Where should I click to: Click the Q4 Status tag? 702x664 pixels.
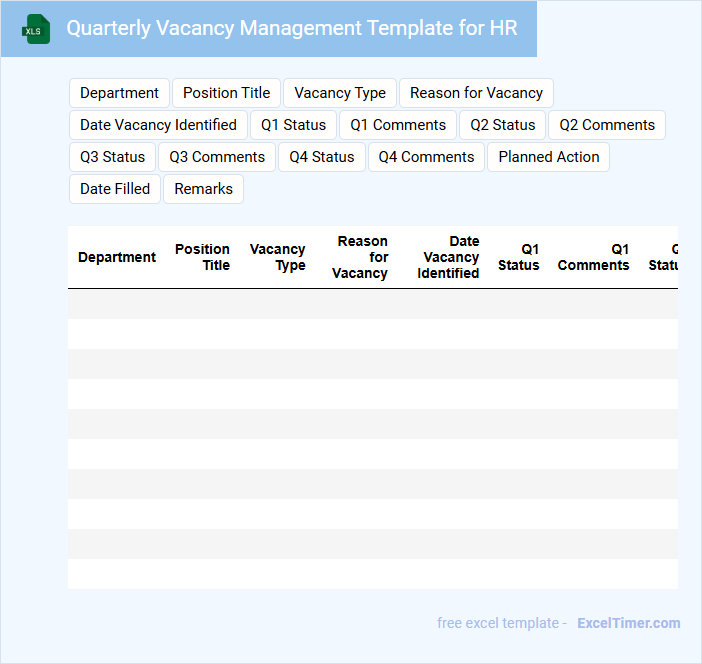pyautogui.click(x=322, y=157)
